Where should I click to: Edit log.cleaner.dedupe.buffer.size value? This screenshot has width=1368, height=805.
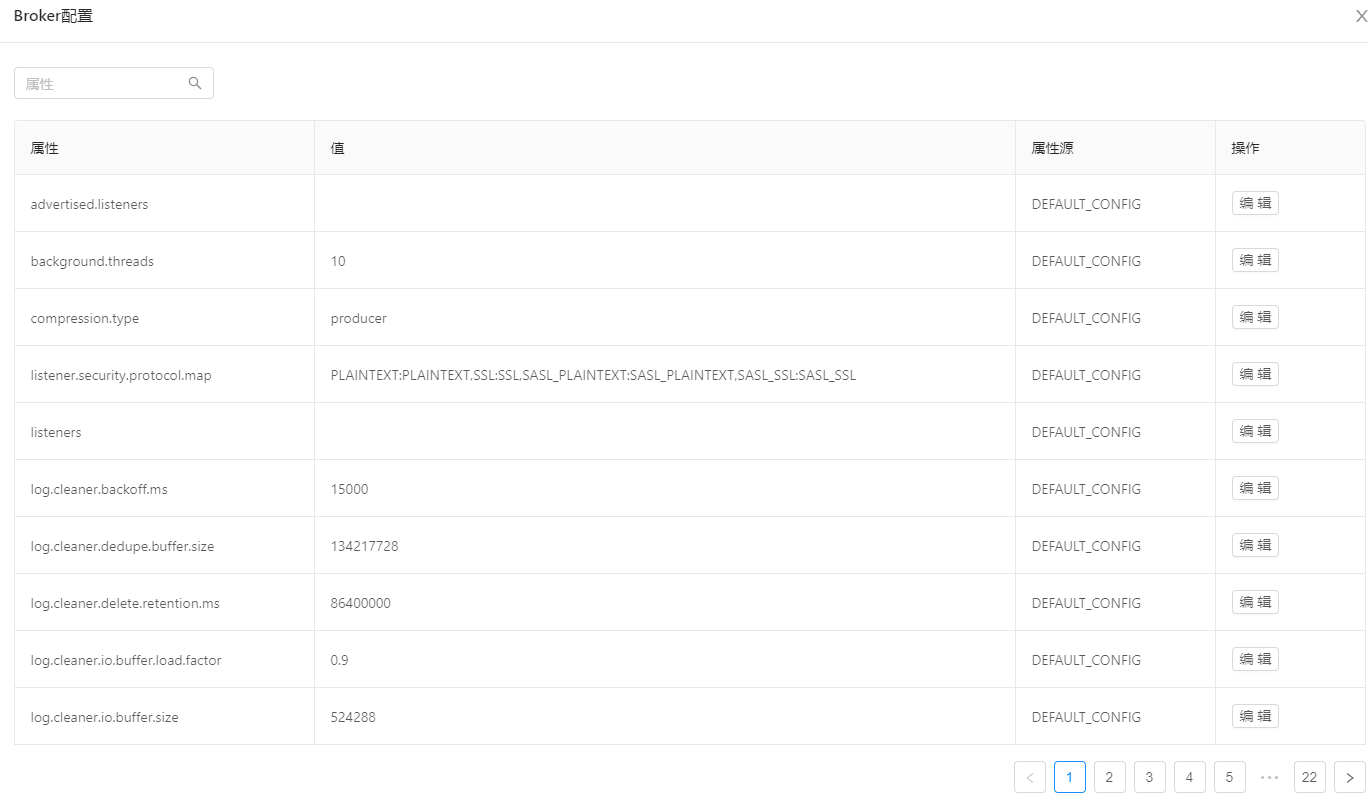[1255, 545]
